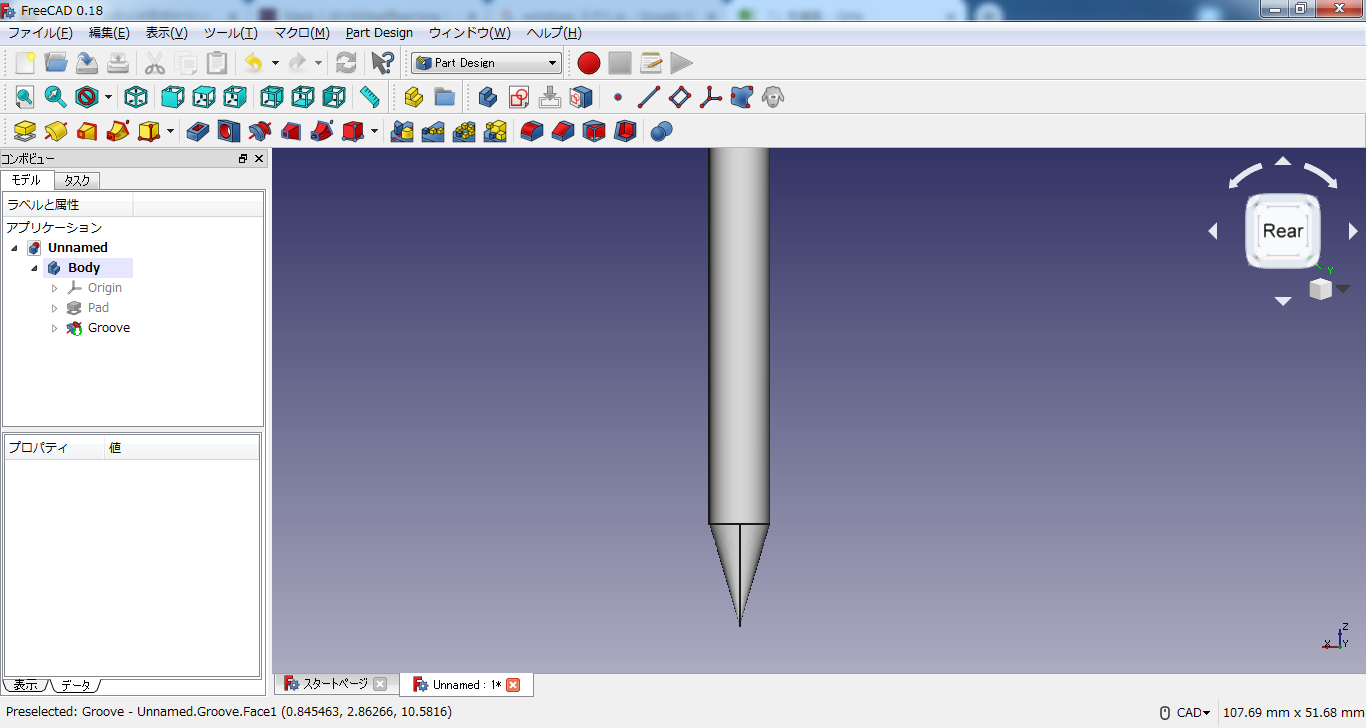The height and width of the screenshot is (728, 1366).
Task: Open the CAD navigation style menu
Action: pyautogui.click(x=1185, y=713)
